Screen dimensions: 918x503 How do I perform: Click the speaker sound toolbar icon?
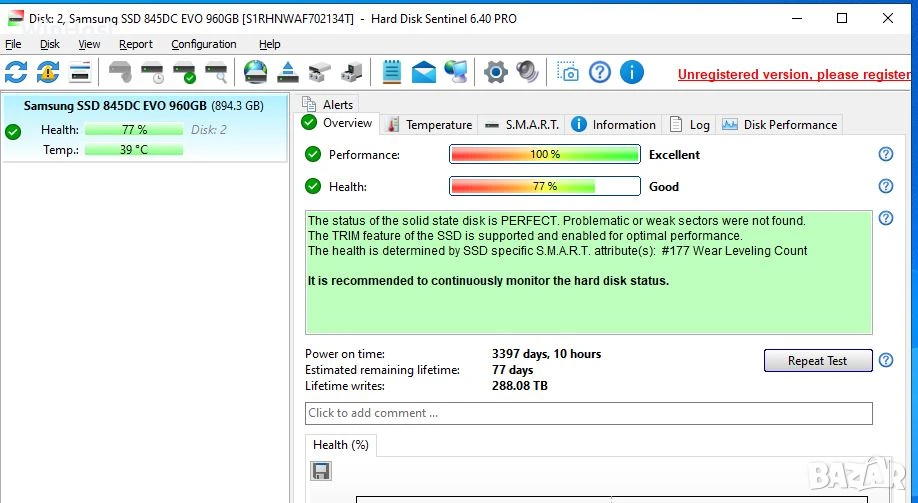click(527, 72)
